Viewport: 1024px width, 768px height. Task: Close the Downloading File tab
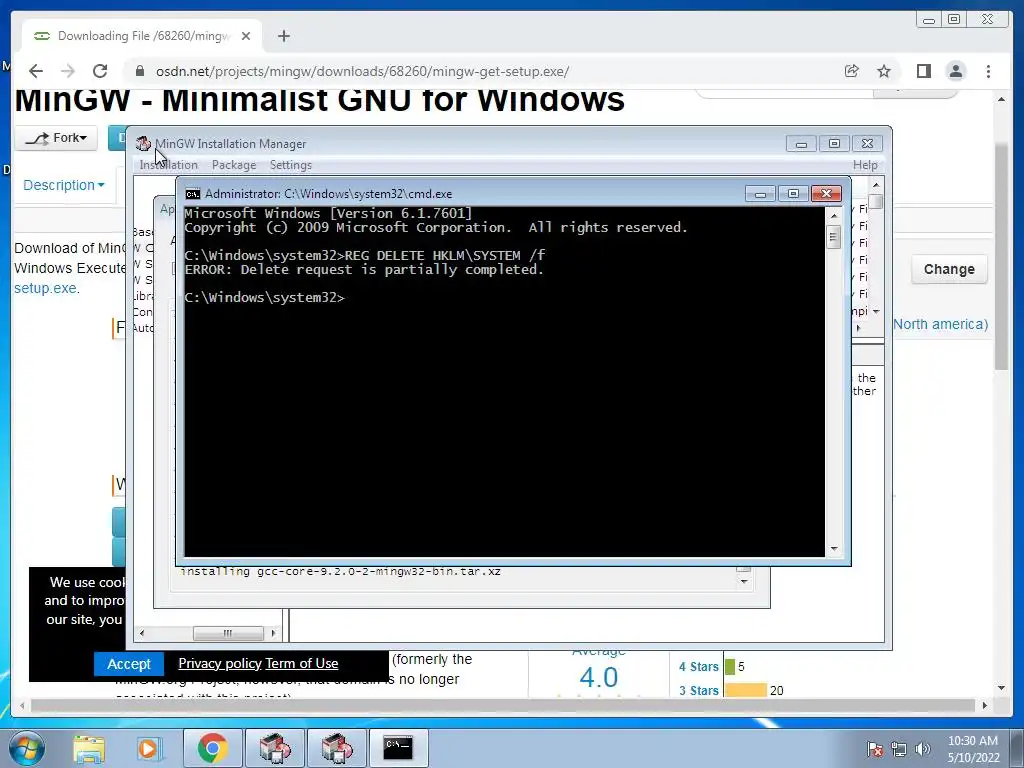(246, 36)
